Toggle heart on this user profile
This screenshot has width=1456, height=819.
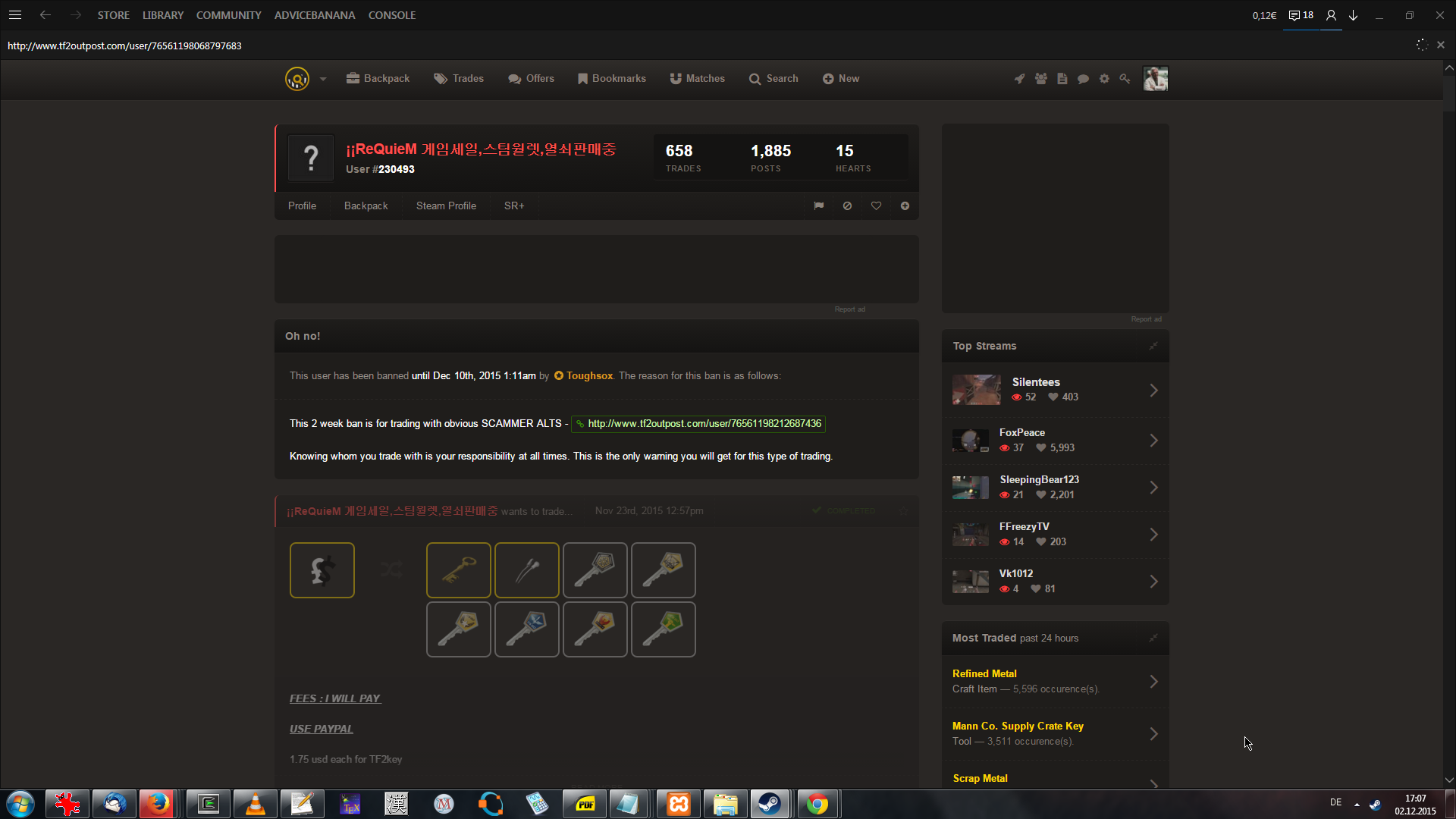(x=876, y=206)
